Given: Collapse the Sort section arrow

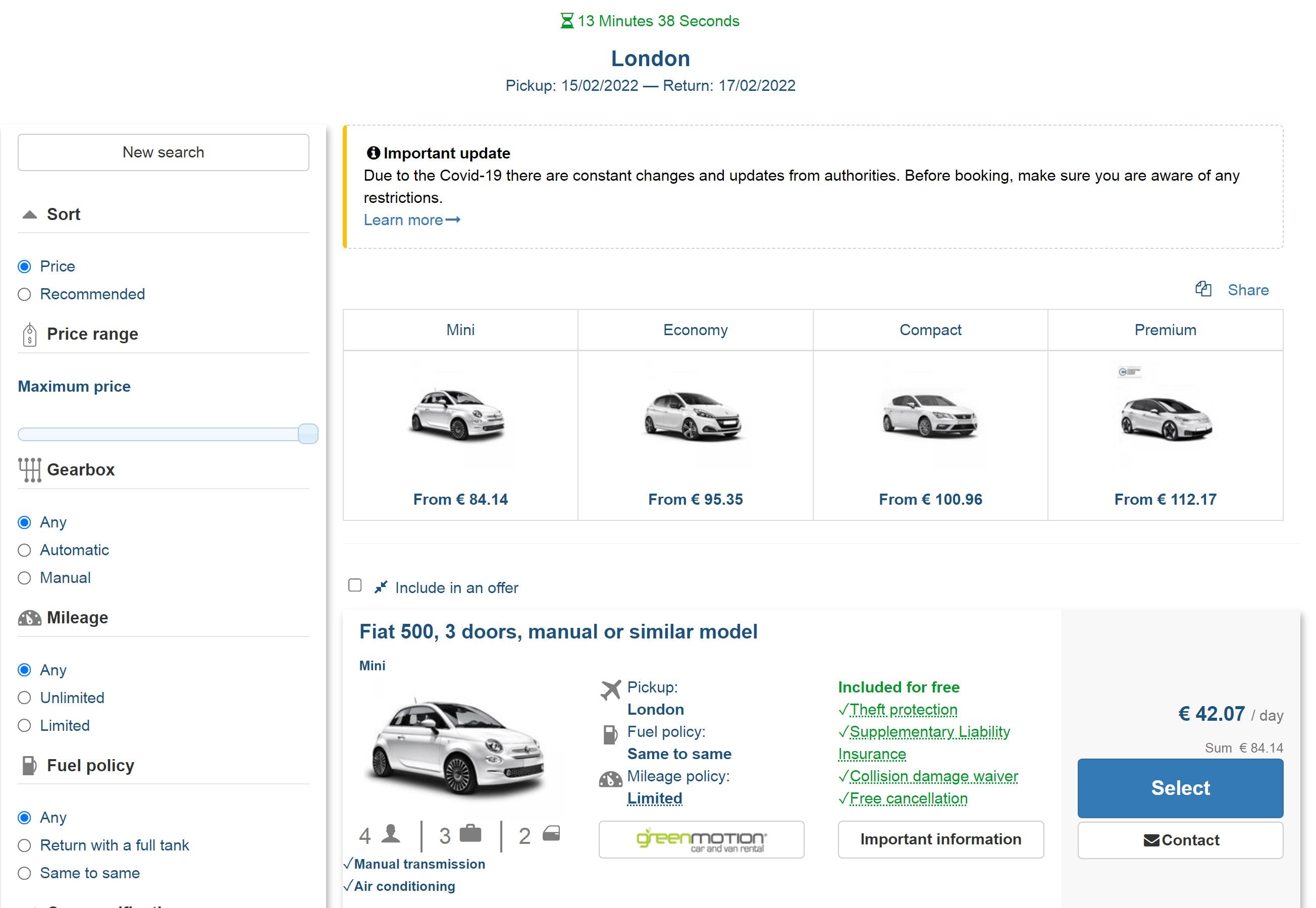Looking at the screenshot, I should pyautogui.click(x=30, y=215).
